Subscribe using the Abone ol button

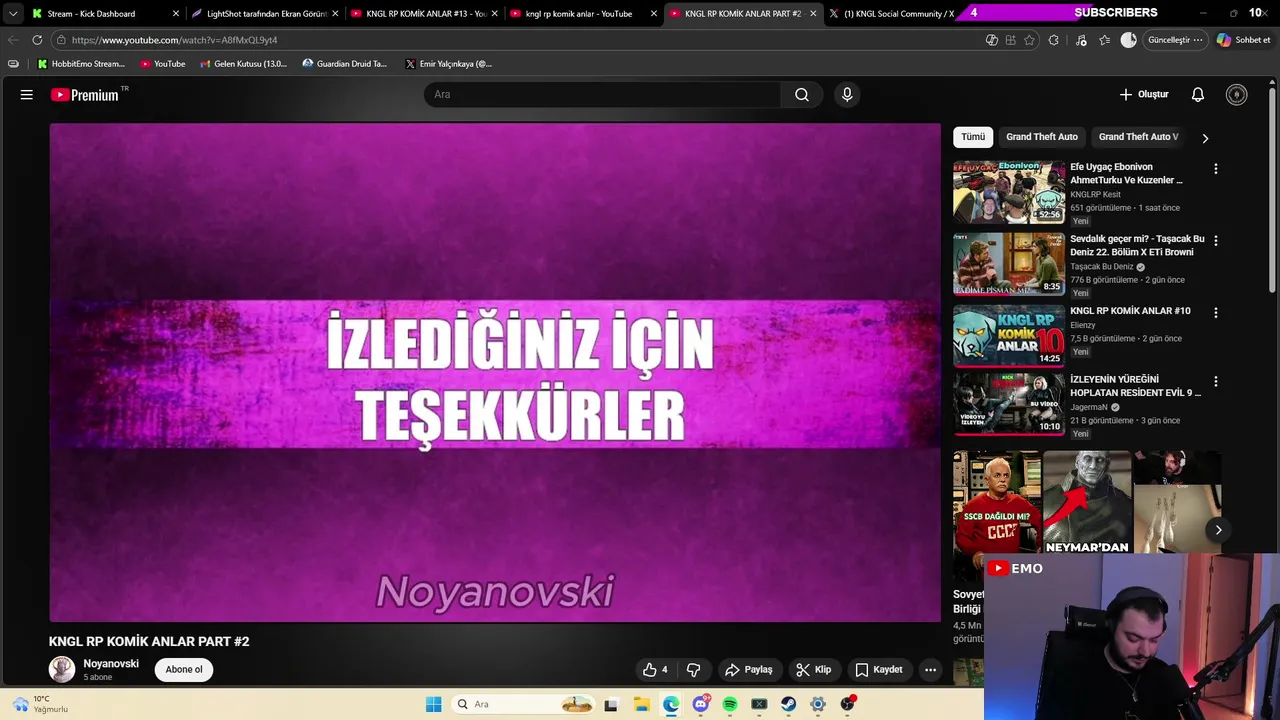tap(184, 670)
